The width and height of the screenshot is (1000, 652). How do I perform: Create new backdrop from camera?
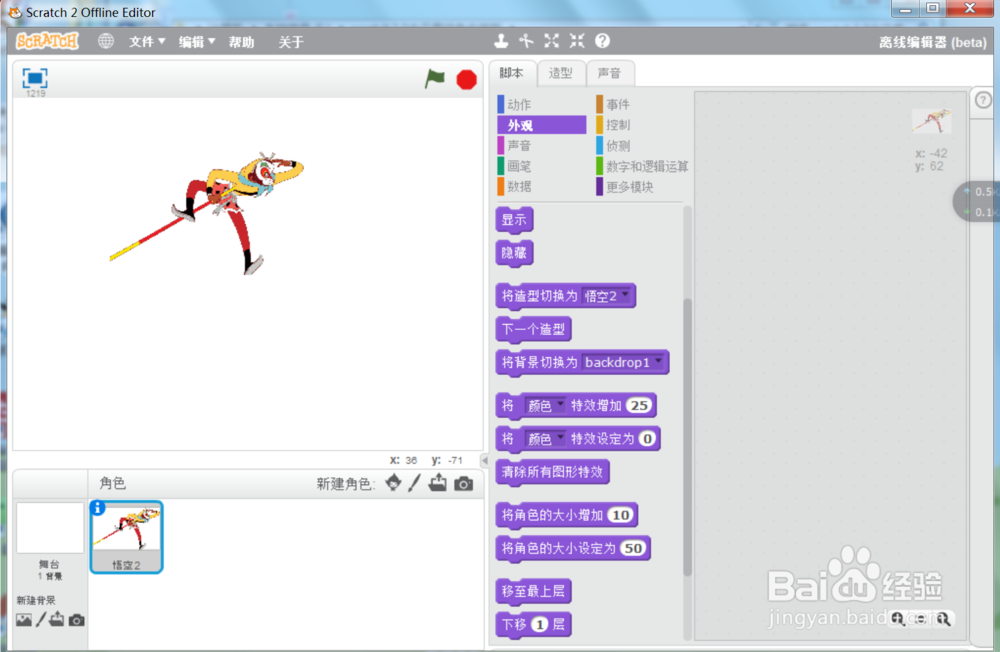(x=77, y=620)
